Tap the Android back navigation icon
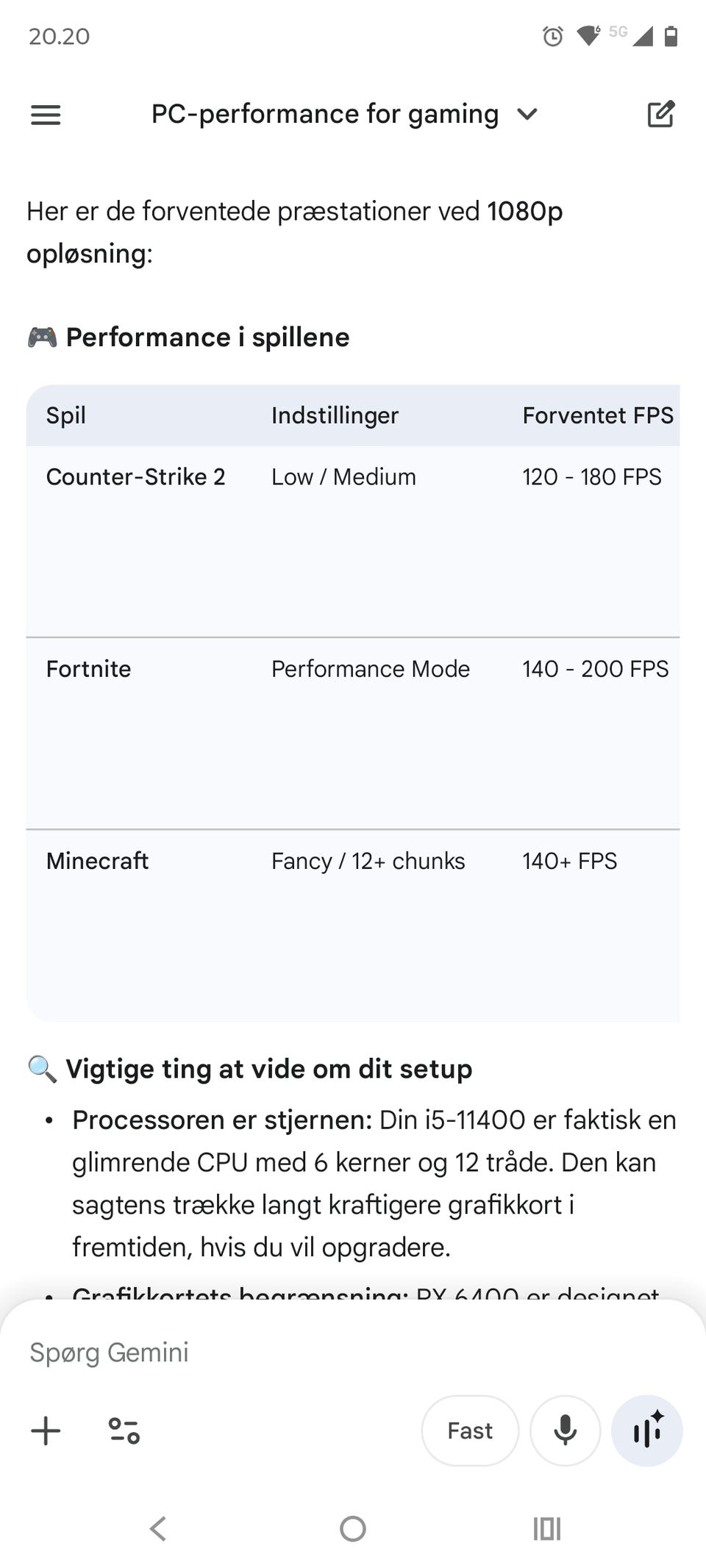The height and width of the screenshot is (1568, 706). [x=158, y=1529]
